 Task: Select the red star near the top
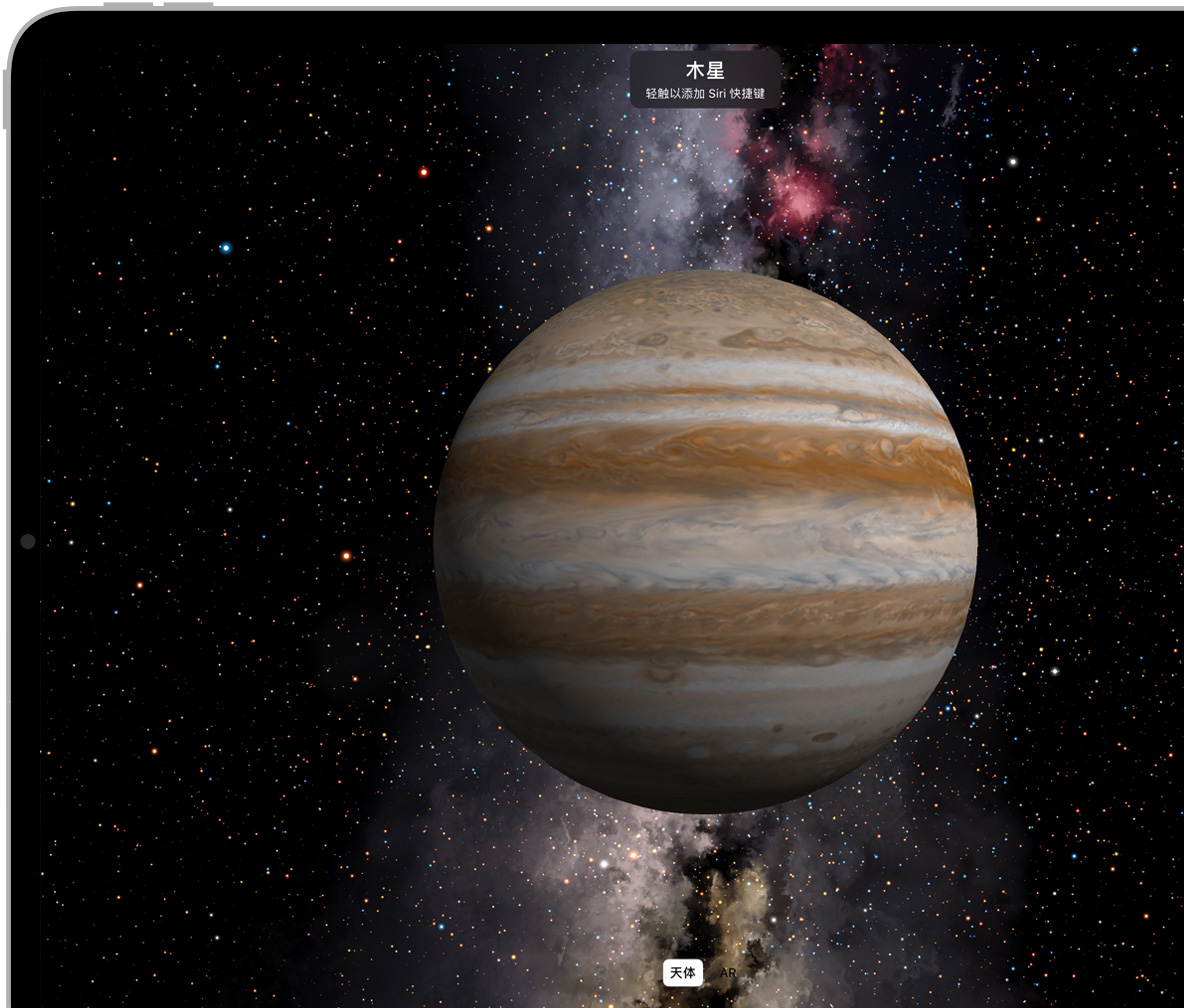[424, 172]
